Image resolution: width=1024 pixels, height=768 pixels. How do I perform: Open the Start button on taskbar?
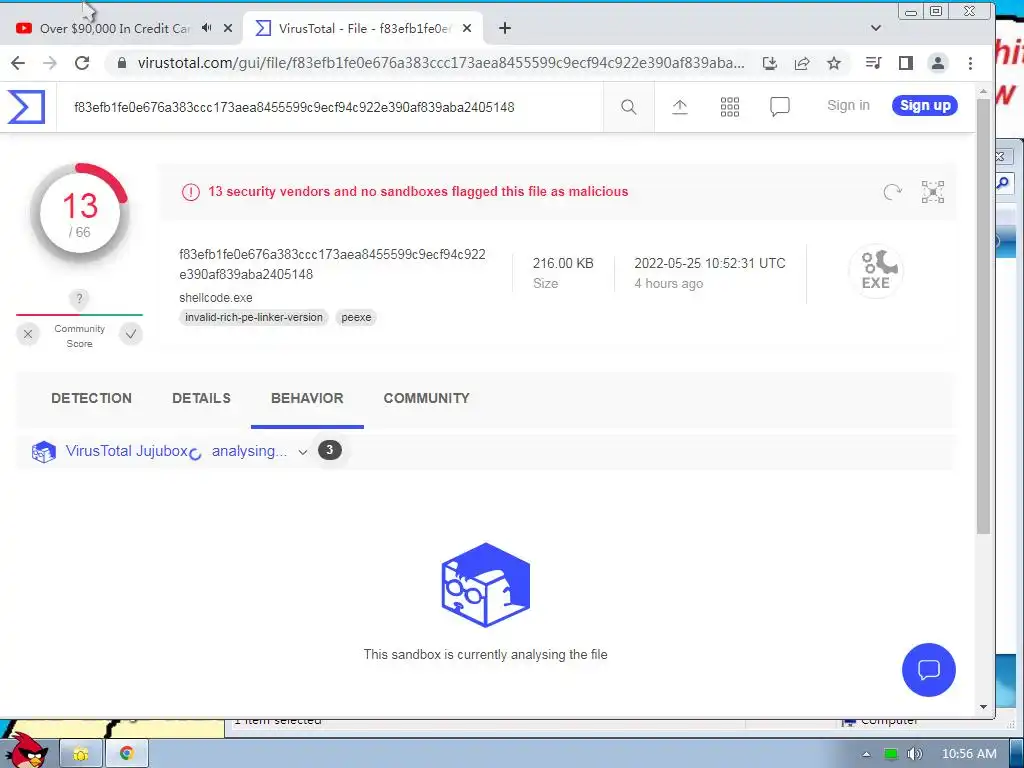coord(26,751)
